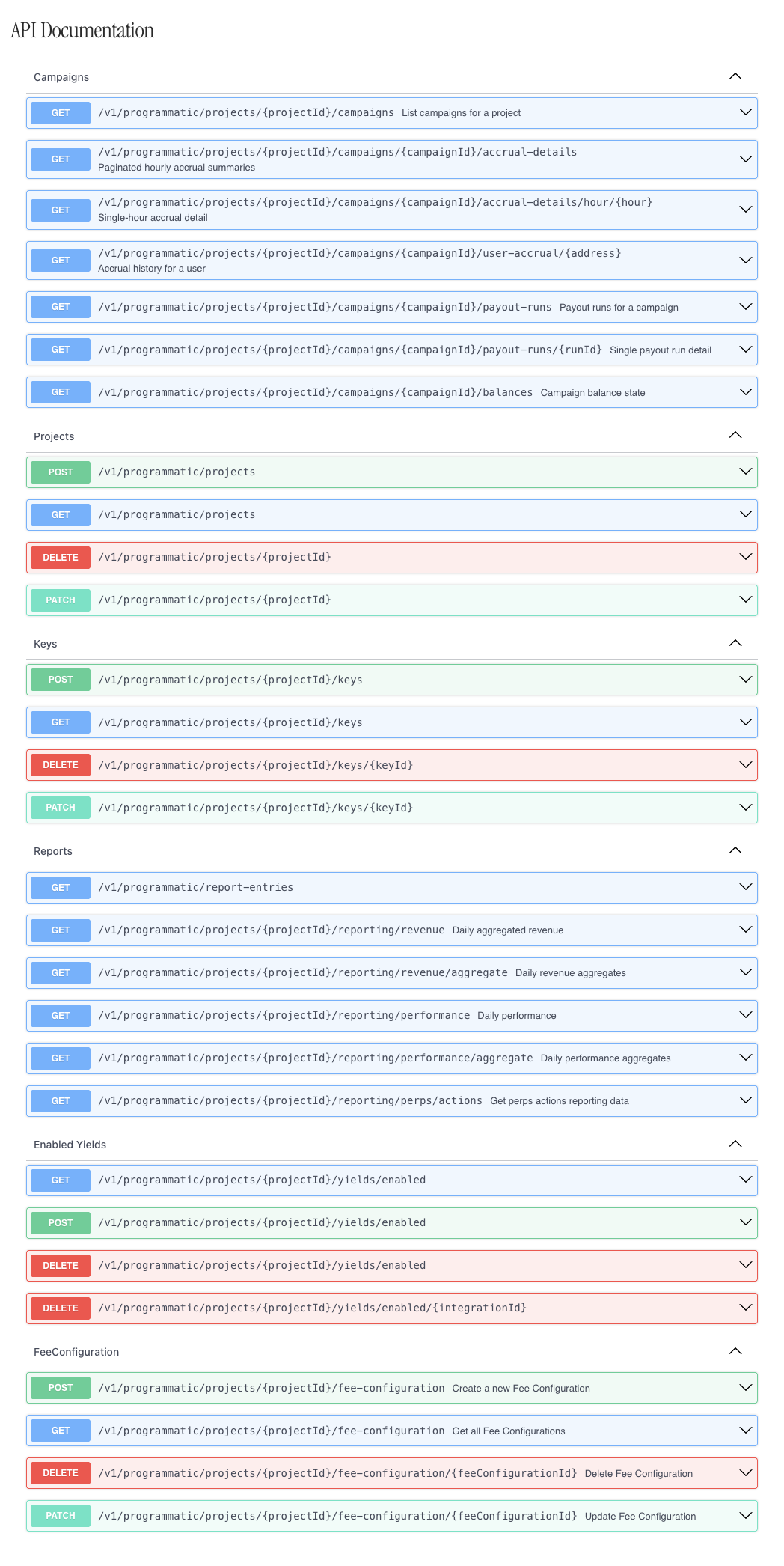The height and width of the screenshot is (1566, 784).
Task: Open the reporting/performance/aggregate endpoint path
Action: tap(315, 1058)
